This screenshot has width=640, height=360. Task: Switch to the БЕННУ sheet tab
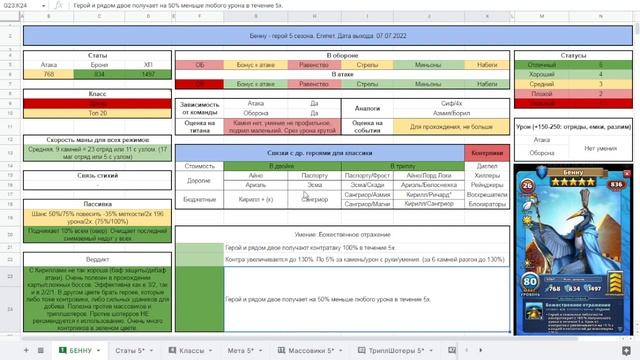tap(80, 350)
